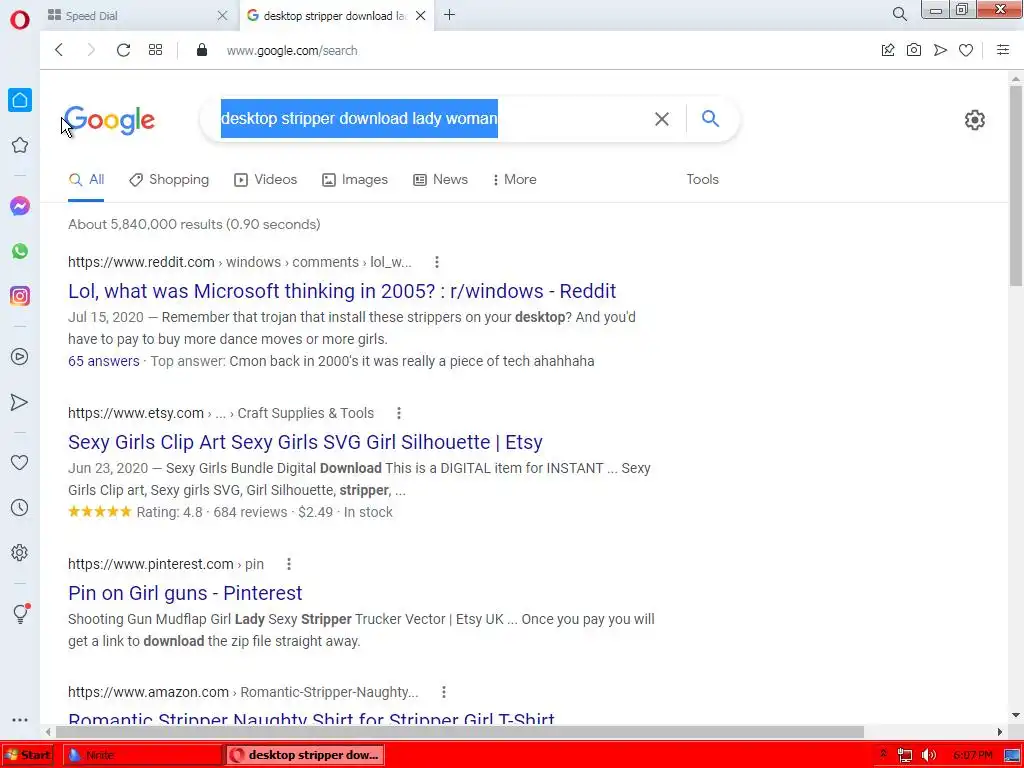Open Google quick settings gear
The image size is (1024, 768).
(974, 120)
